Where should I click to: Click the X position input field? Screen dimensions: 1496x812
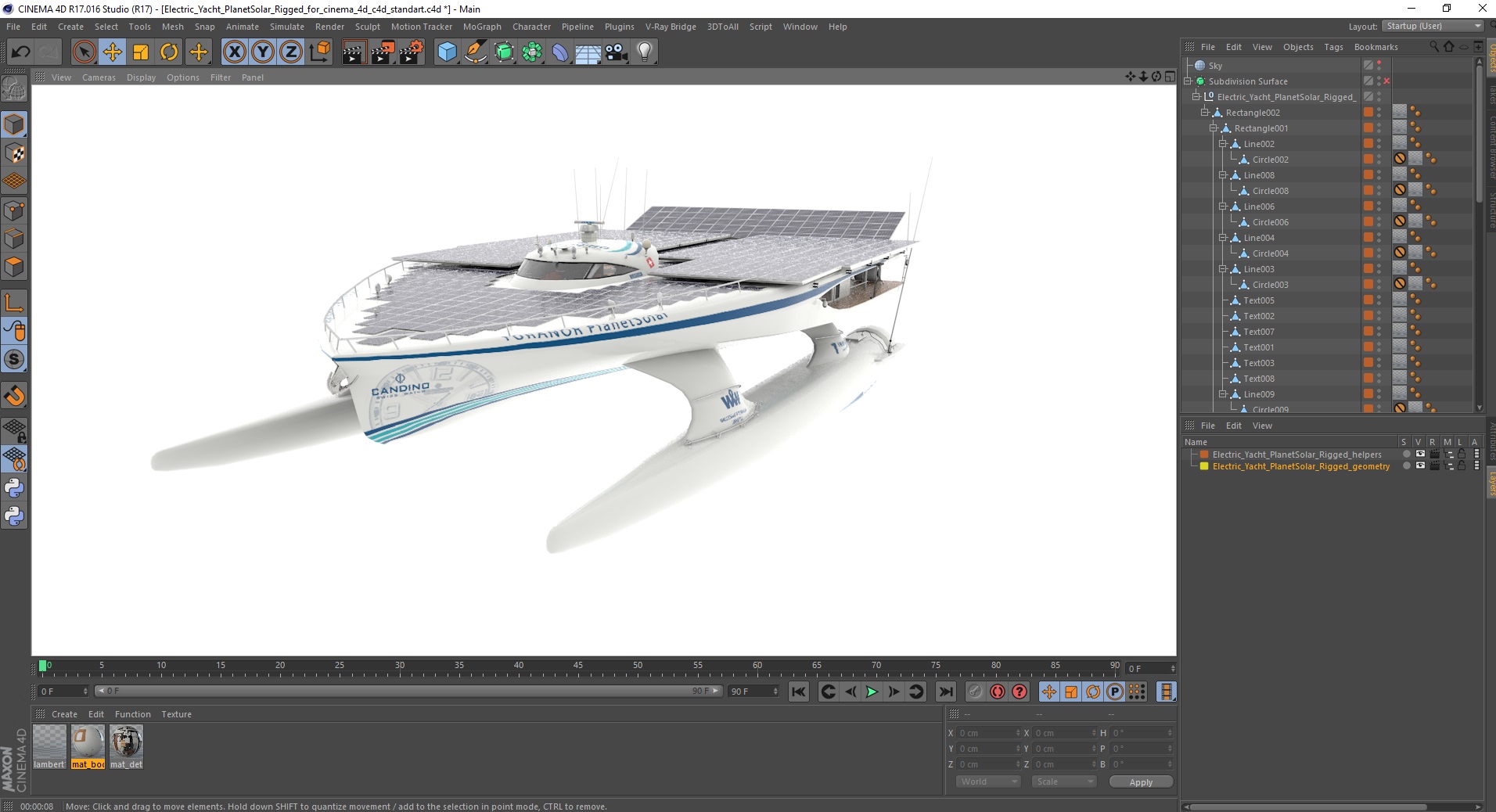(987, 733)
